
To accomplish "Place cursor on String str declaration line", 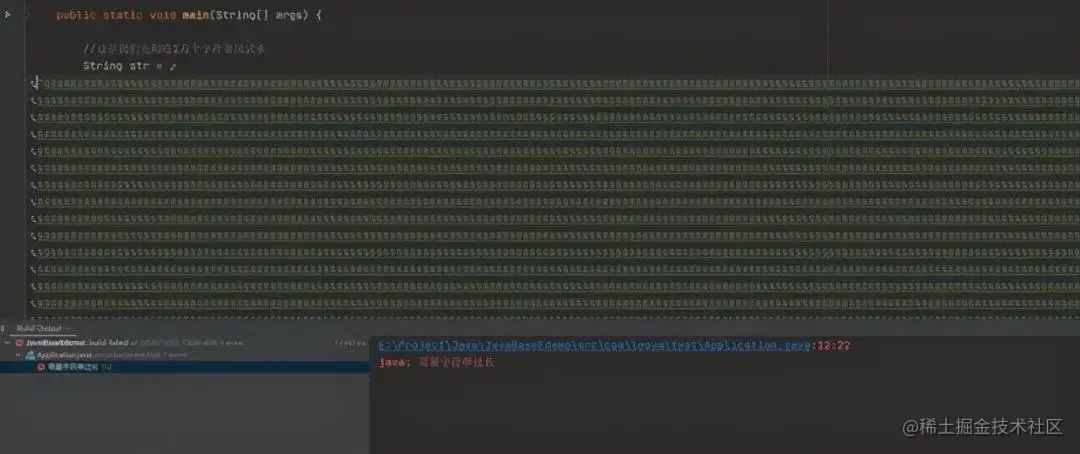I will [129, 66].
